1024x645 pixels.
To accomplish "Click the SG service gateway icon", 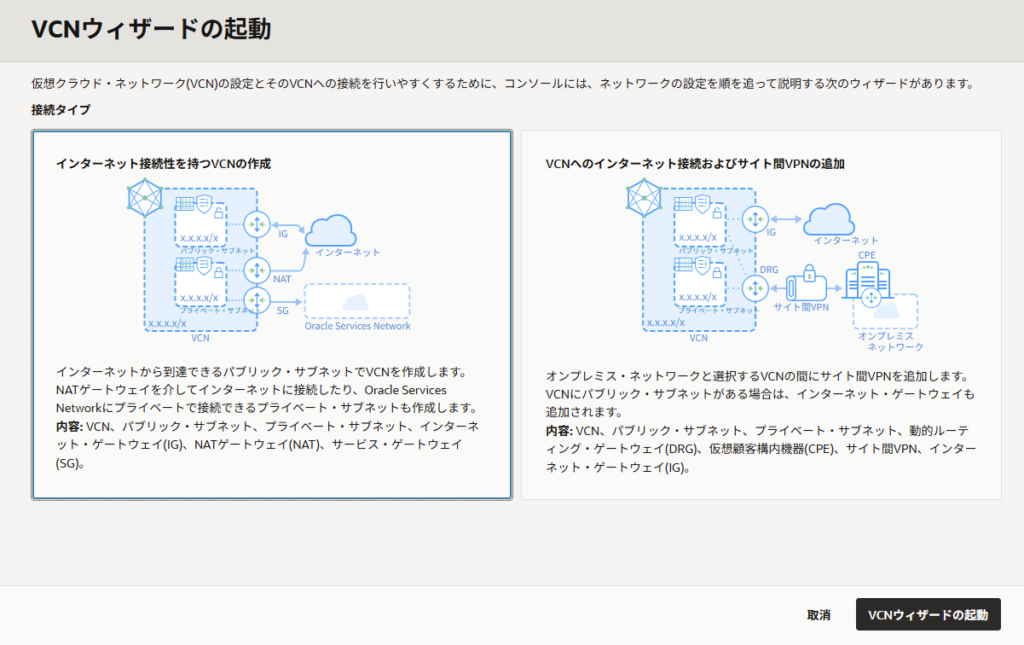I will [x=257, y=299].
